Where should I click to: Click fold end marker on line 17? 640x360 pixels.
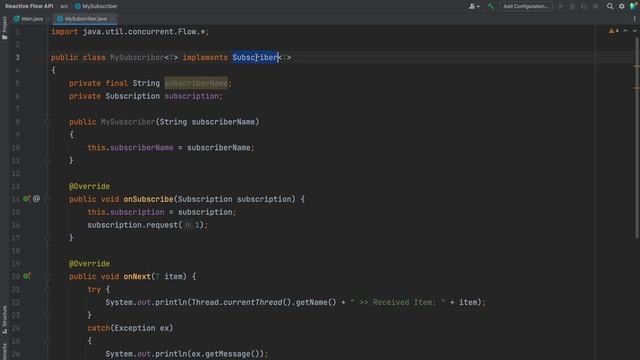(47, 238)
